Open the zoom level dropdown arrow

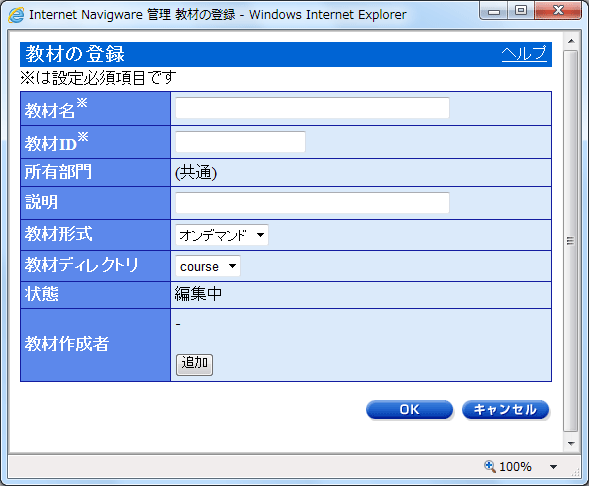(x=553, y=467)
